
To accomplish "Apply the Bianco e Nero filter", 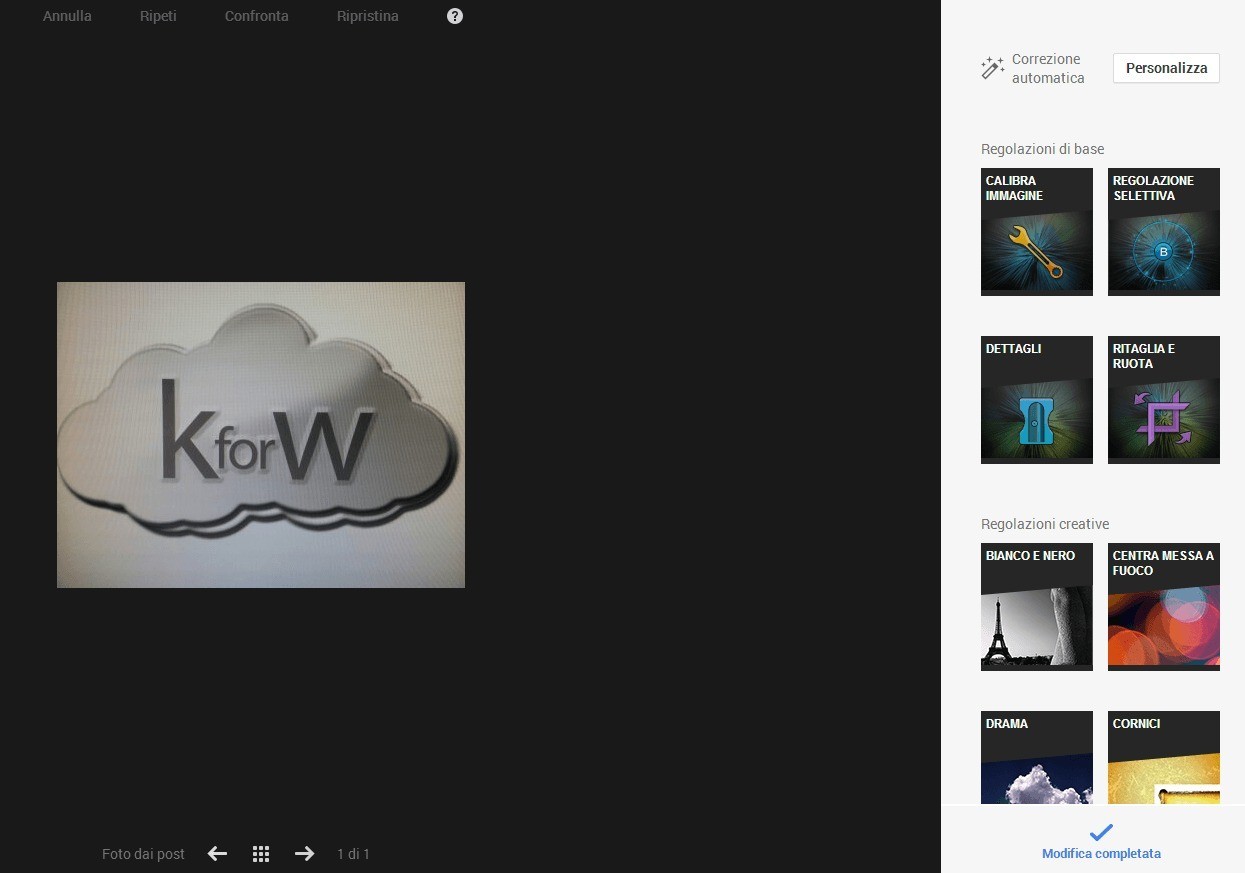I will click(x=1036, y=607).
